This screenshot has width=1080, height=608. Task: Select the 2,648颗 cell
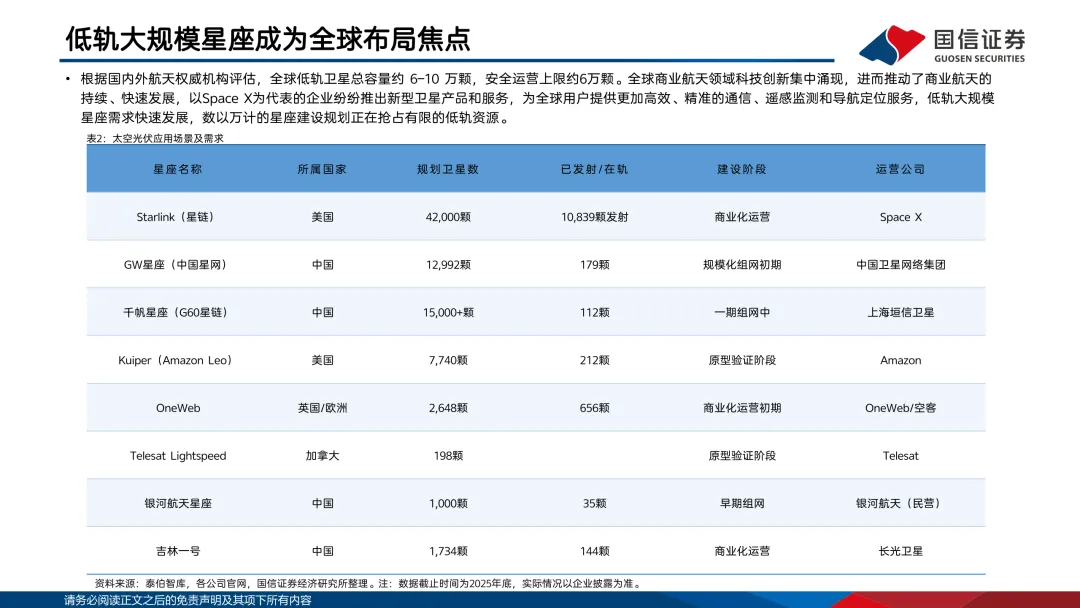[448, 408]
